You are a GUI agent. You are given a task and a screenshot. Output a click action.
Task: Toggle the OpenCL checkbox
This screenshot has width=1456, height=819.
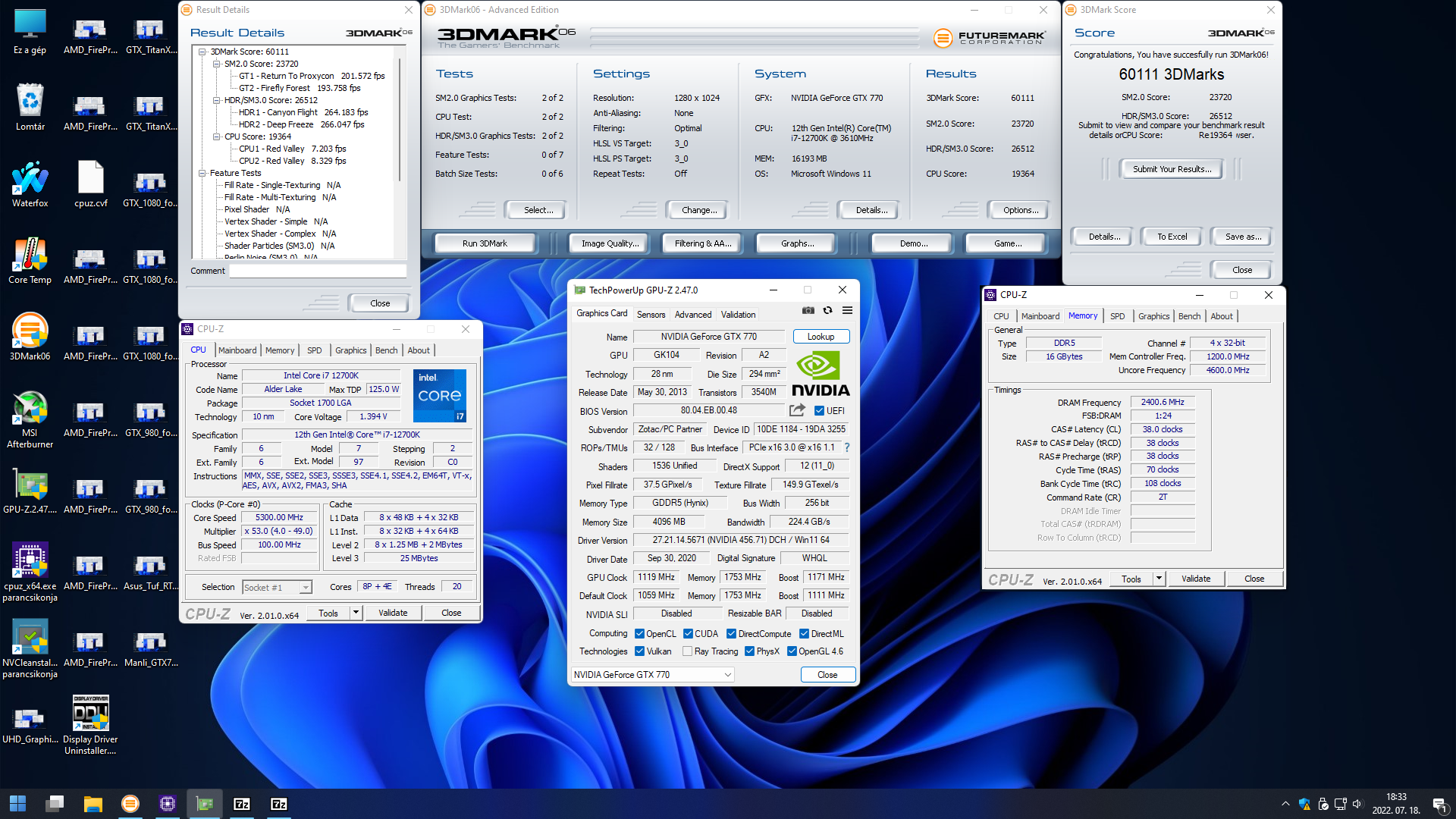[639, 634]
